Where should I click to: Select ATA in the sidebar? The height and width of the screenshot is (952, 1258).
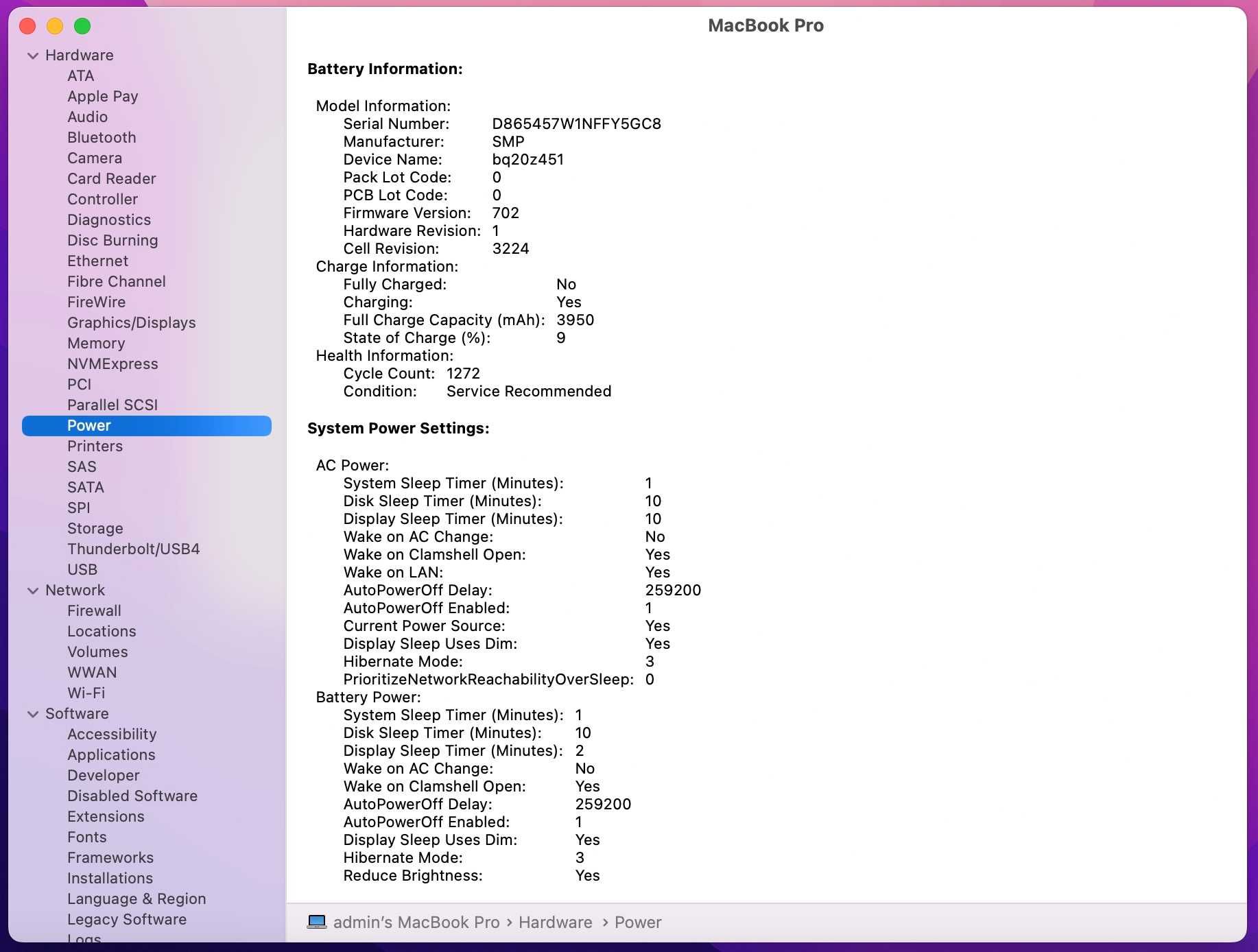(x=81, y=76)
